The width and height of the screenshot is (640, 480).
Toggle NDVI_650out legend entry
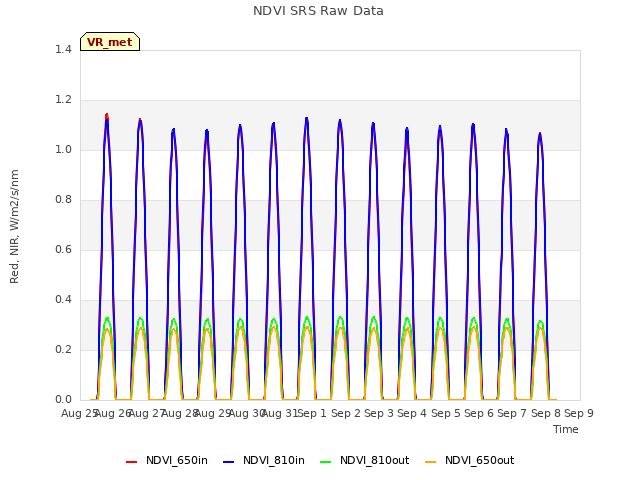(x=469, y=460)
